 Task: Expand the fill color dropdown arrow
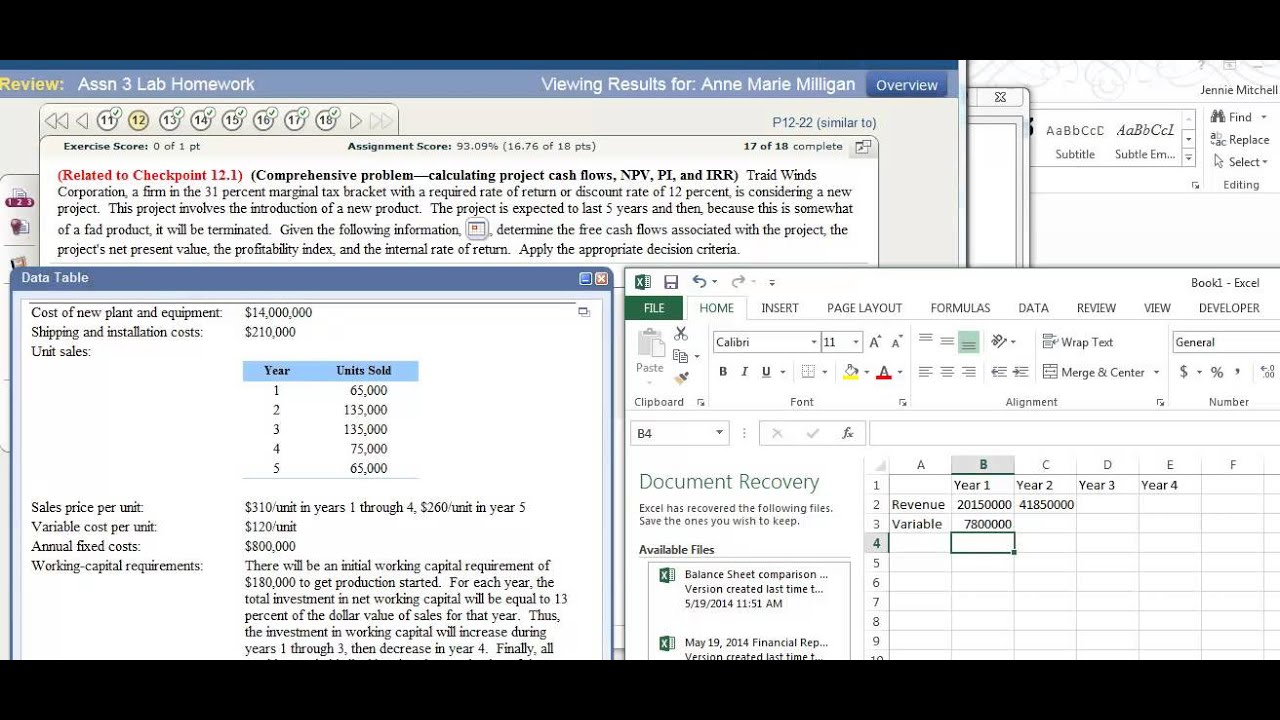pyautogui.click(x=866, y=372)
